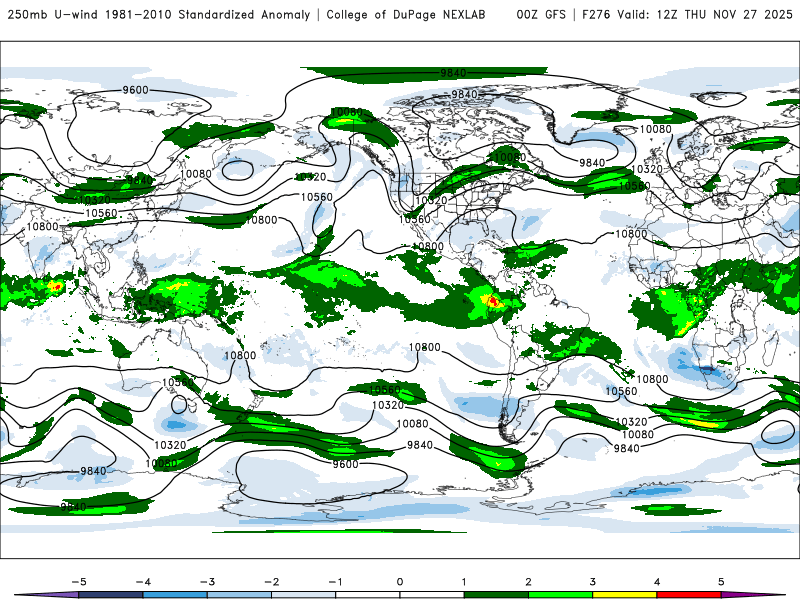Click the bright green 2 to 3 colorbar segment
The width and height of the screenshot is (800, 600).
pos(560,595)
